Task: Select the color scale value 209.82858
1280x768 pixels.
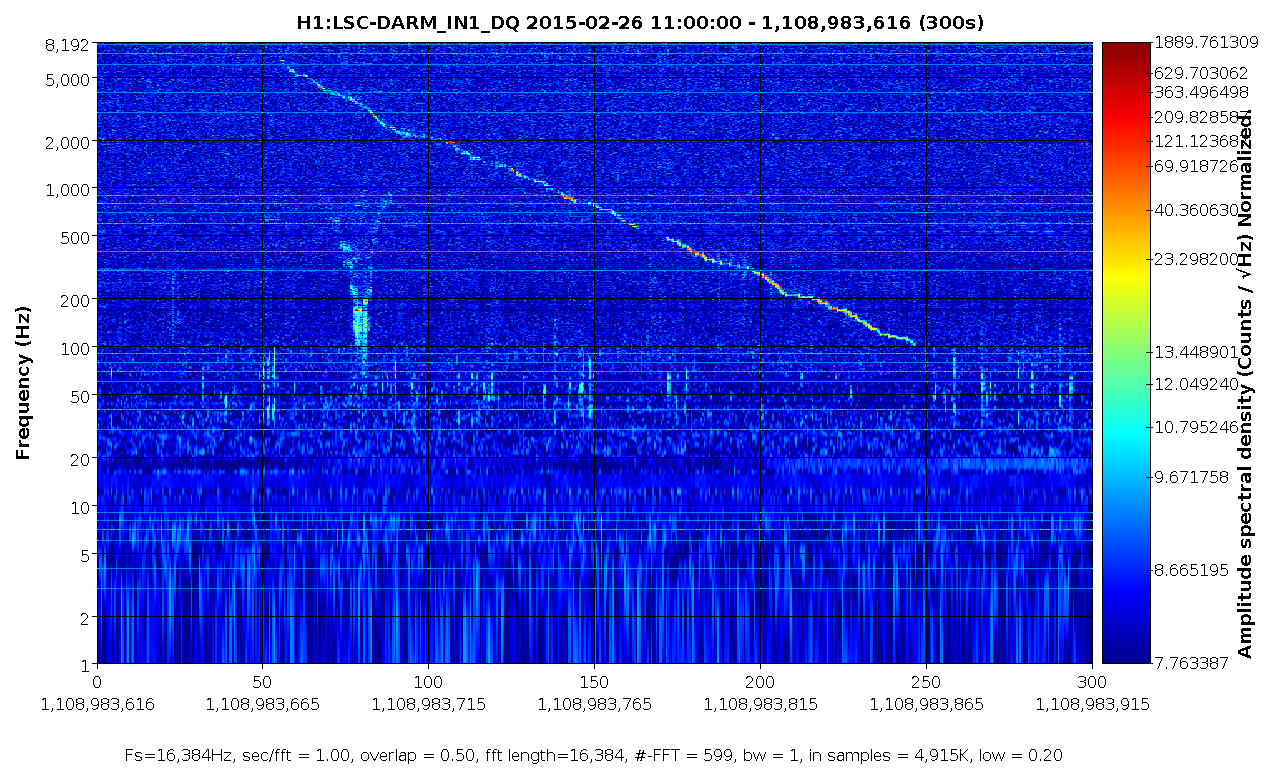Action: pyautogui.click(x=1195, y=117)
